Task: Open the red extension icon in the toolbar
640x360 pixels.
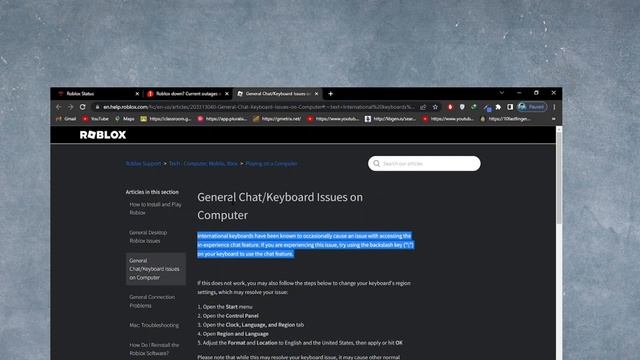Action: [x=450, y=107]
